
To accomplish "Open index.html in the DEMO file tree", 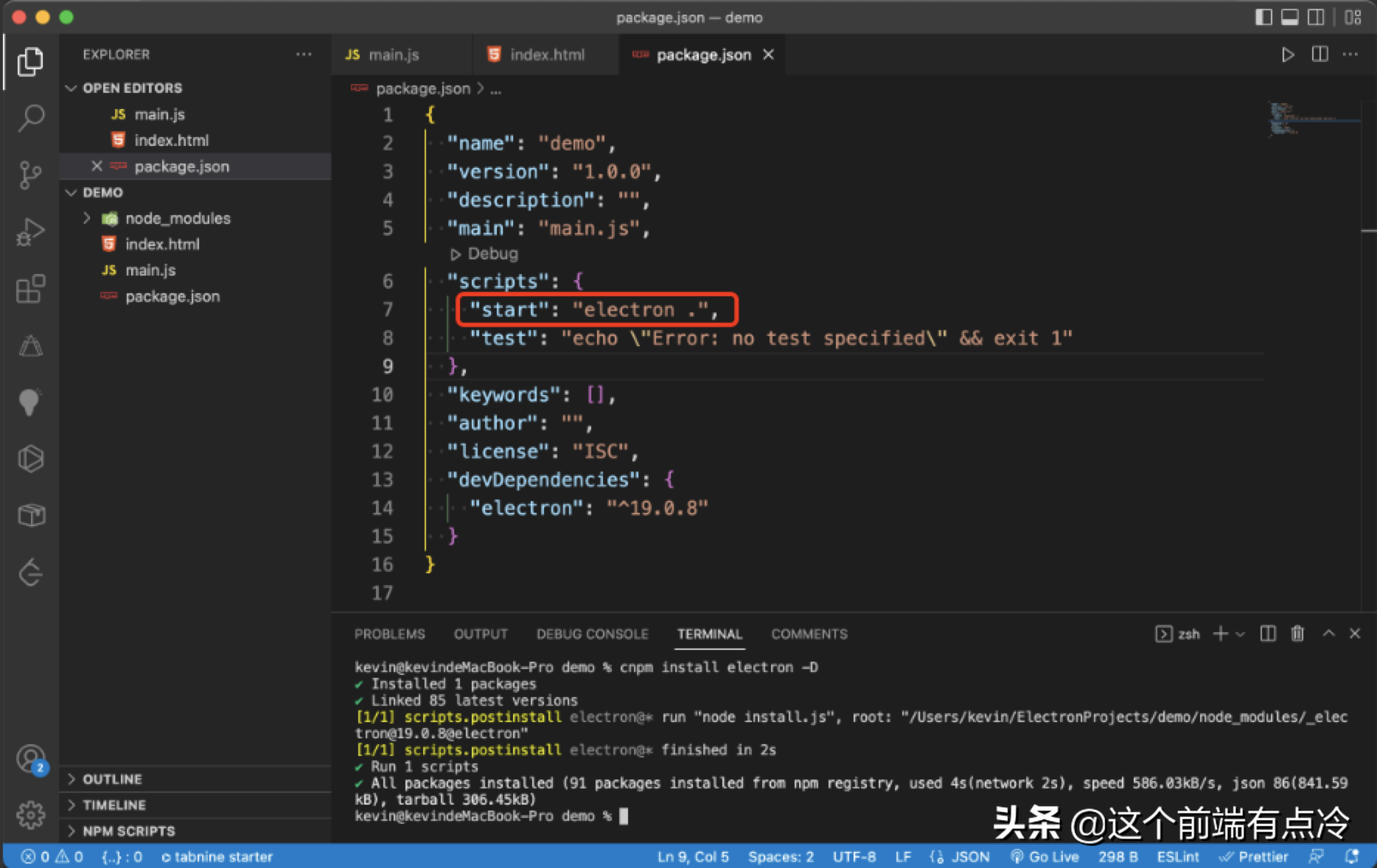I will point(195,244).
